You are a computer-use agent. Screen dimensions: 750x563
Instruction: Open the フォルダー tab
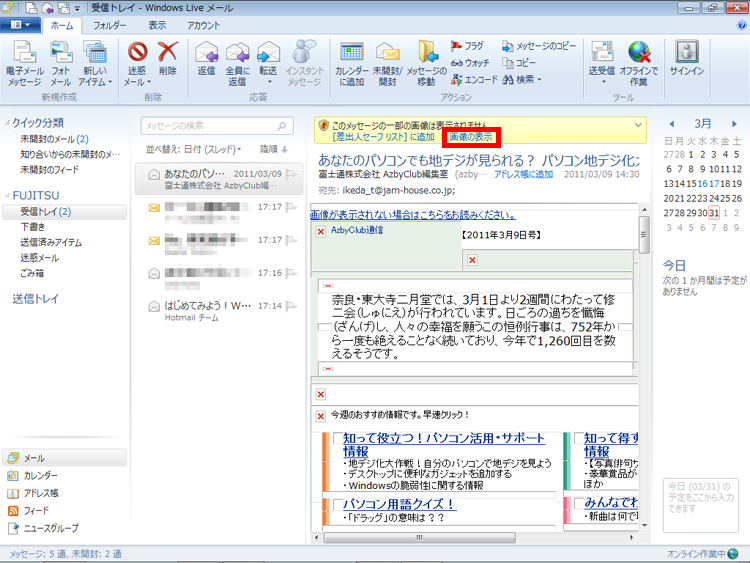[x=110, y=25]
